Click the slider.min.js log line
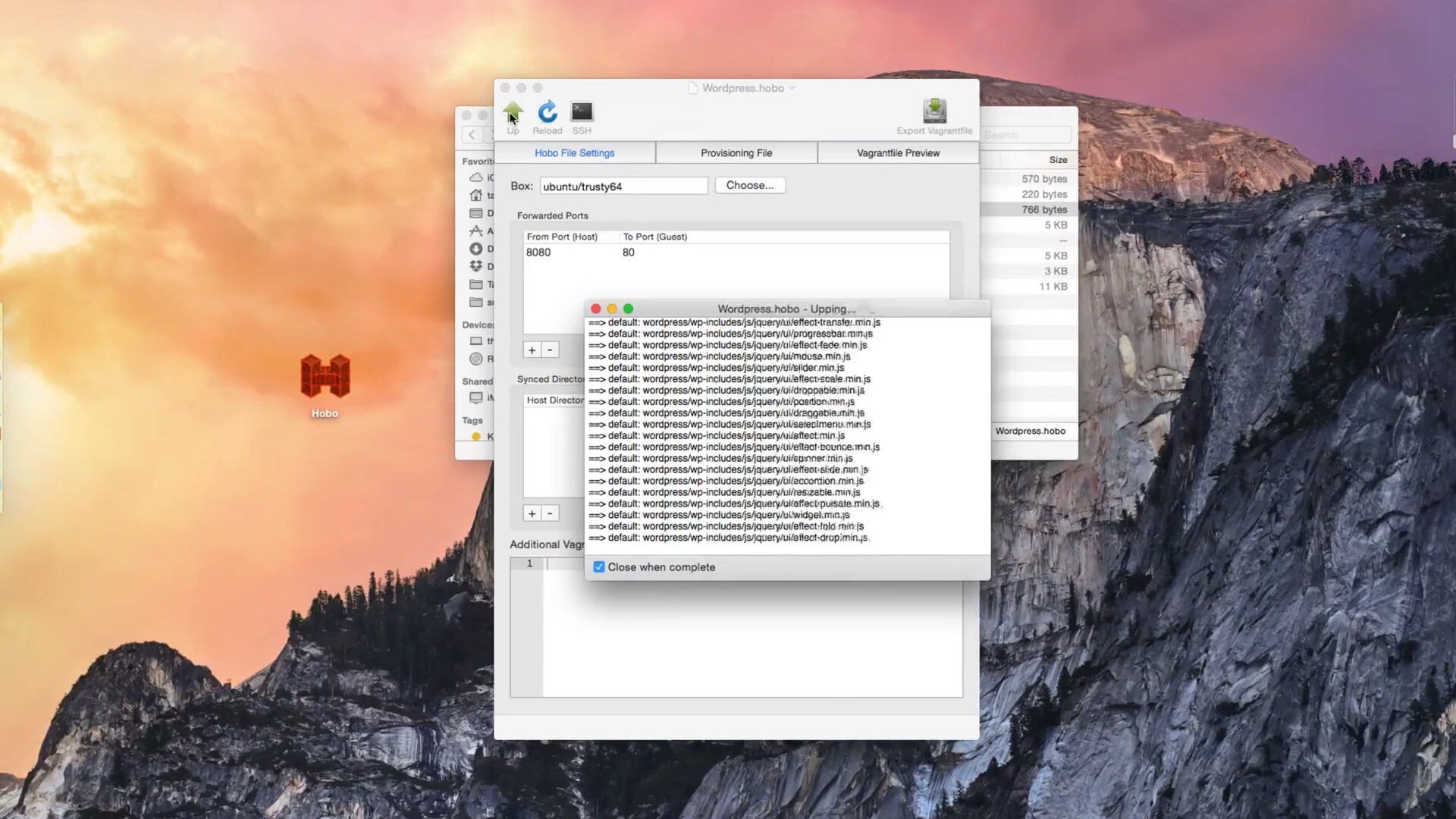 pos(716,368)
